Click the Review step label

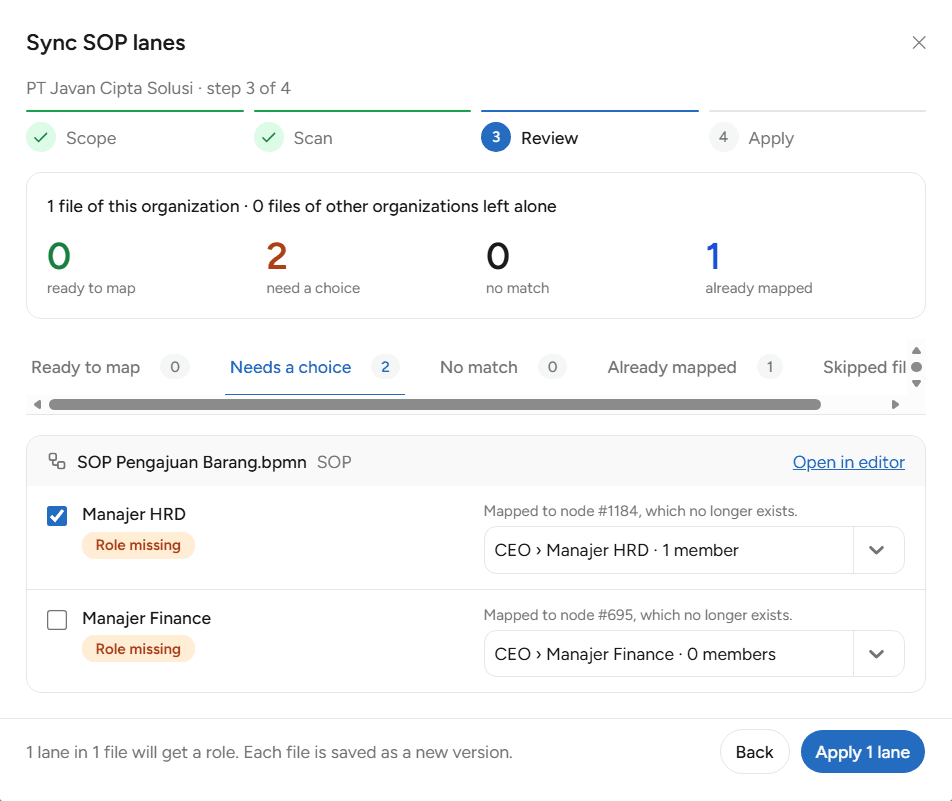[x=549, y=138]
